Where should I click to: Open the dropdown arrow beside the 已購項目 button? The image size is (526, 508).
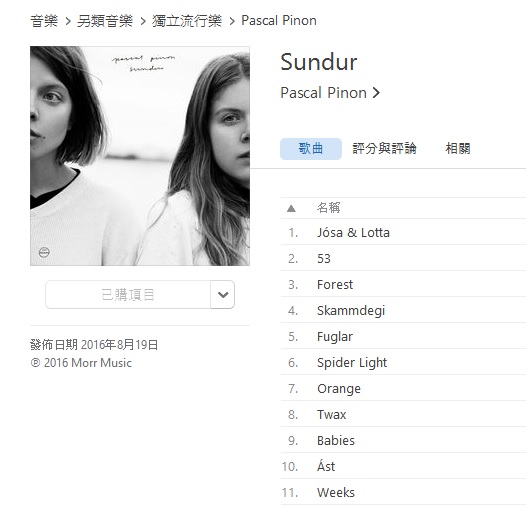point(222,295)
